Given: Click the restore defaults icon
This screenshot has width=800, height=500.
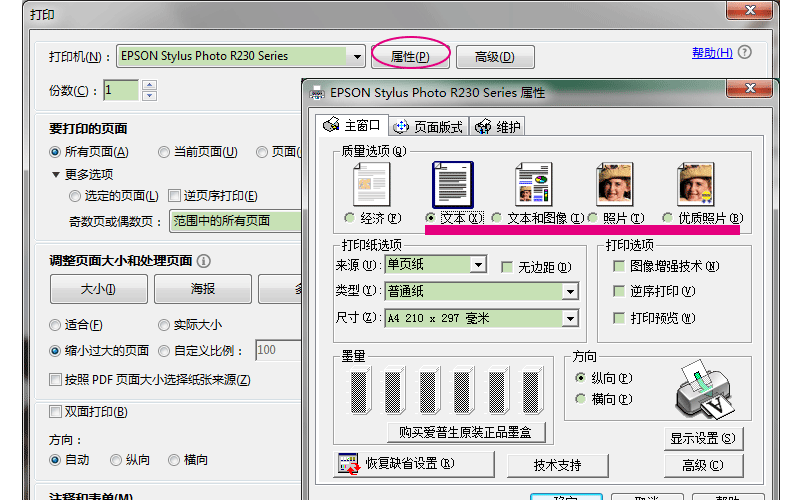Looking at the screenshot, I should (x=349, y=464).
